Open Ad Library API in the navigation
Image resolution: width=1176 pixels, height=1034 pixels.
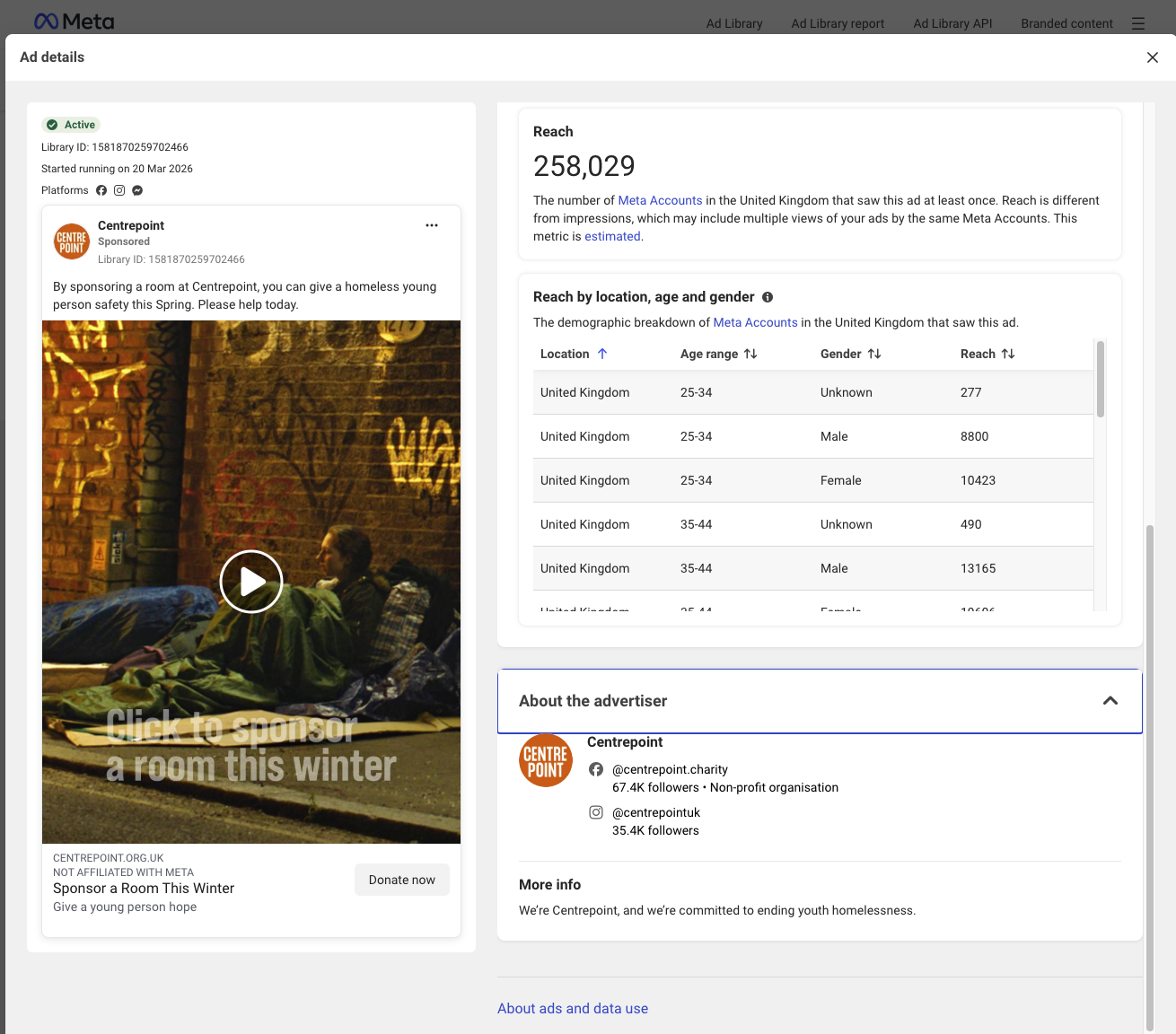[952, 23]
